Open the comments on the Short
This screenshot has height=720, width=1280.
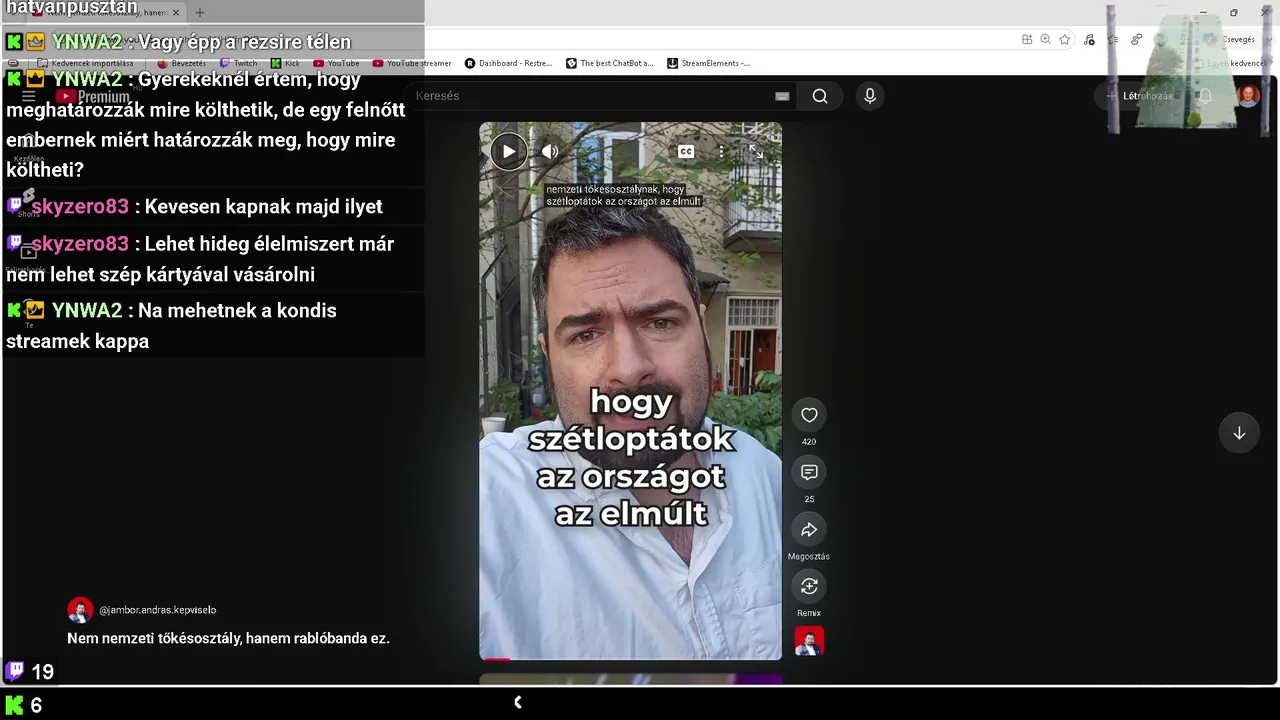809,472
